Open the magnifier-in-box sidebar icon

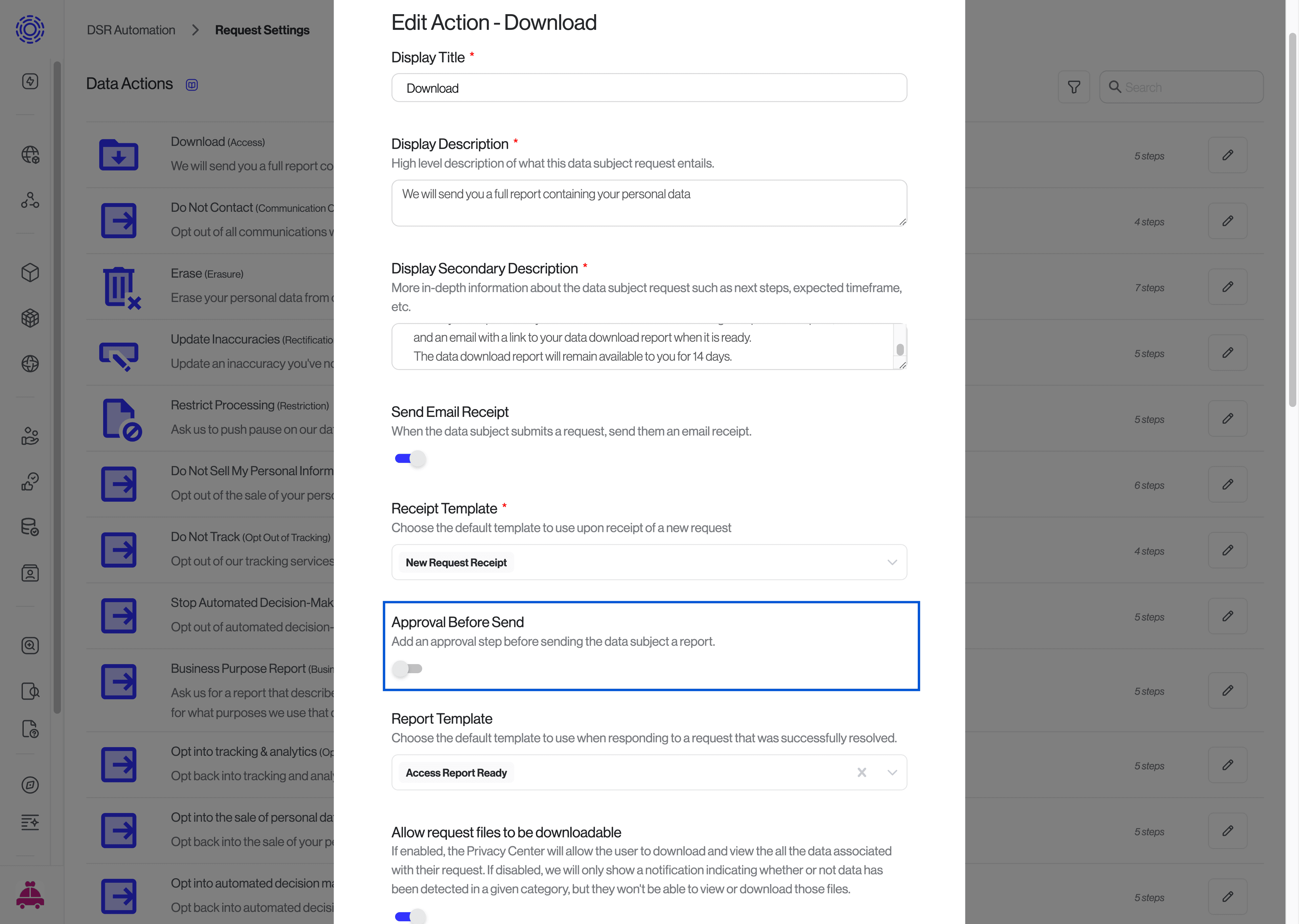[30, 645]
